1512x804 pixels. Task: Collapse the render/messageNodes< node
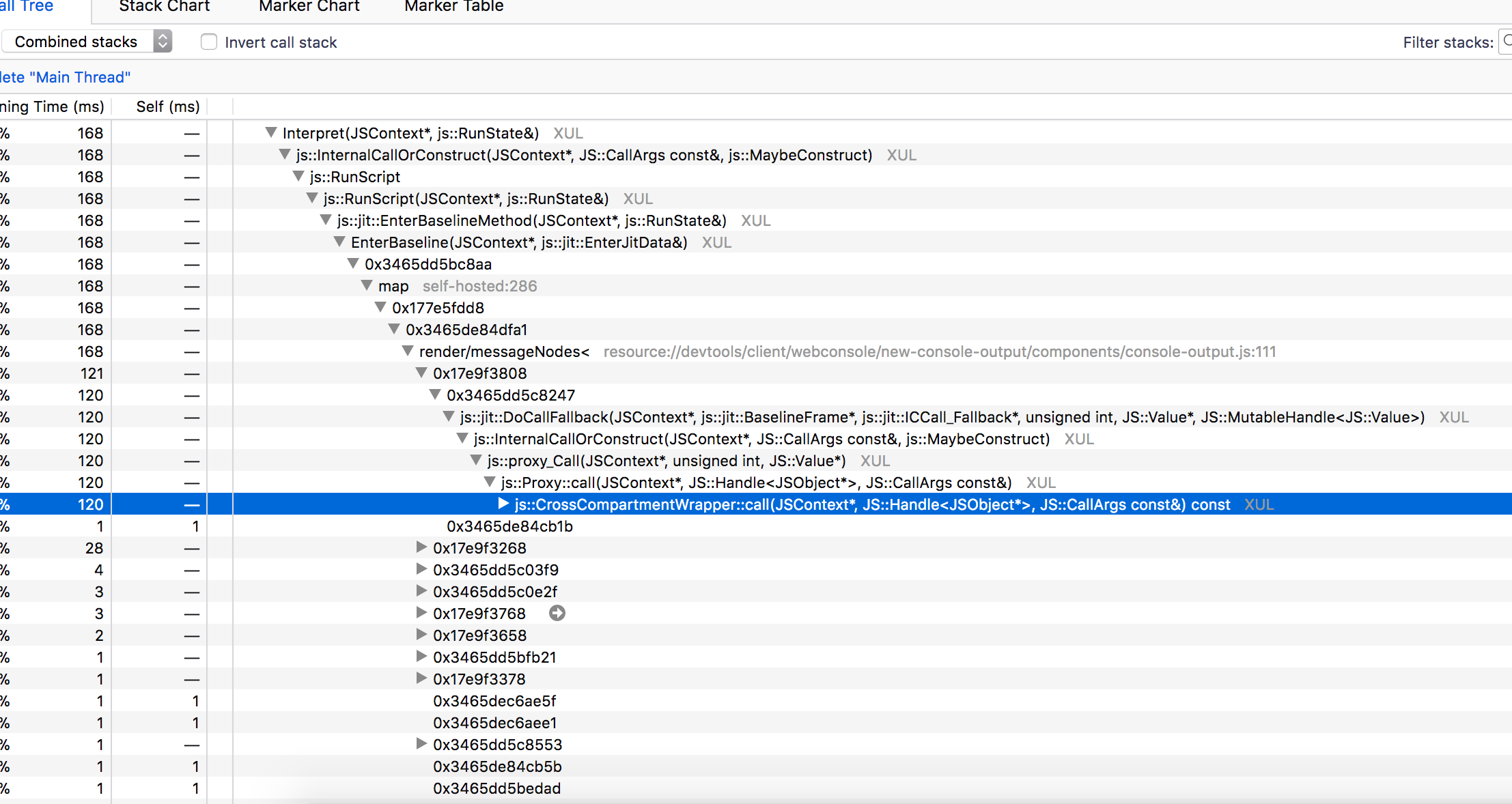coord(408,351)
